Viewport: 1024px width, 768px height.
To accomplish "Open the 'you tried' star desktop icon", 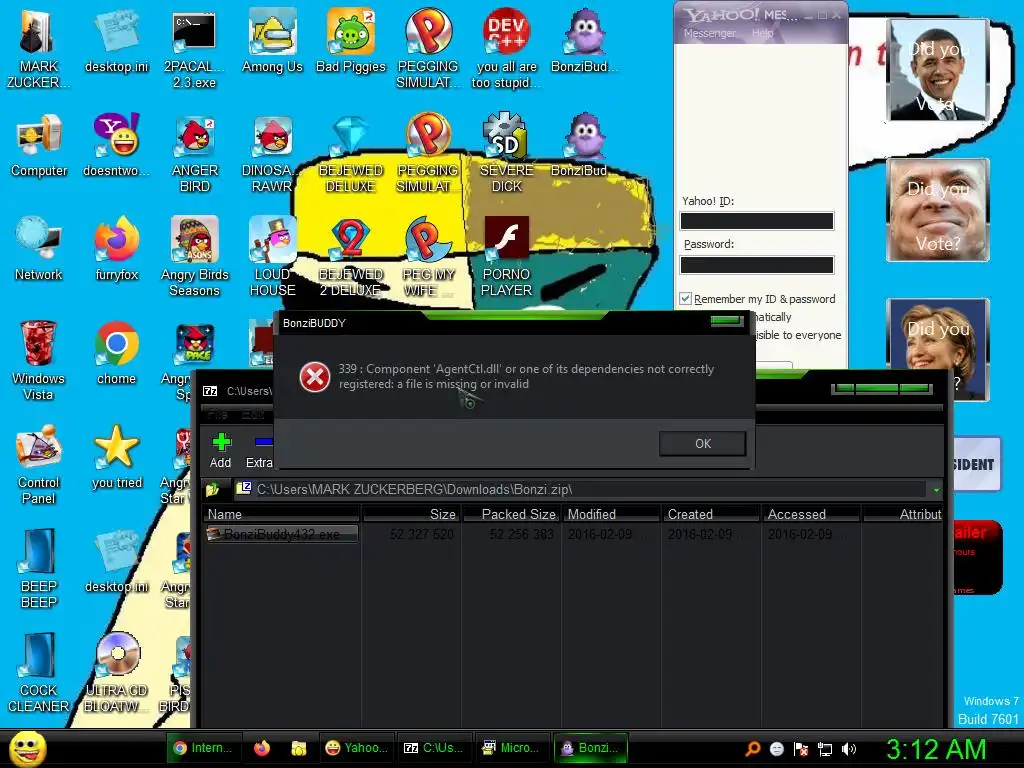I will (116, 457).
